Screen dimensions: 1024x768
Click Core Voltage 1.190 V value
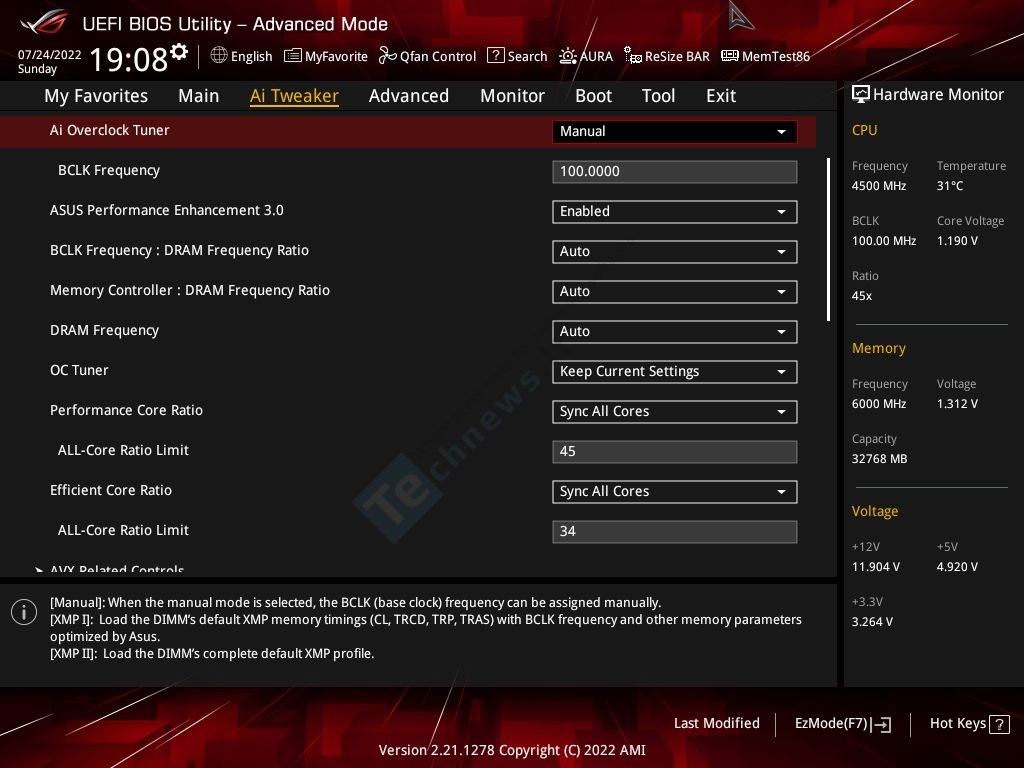pos(957,241)
